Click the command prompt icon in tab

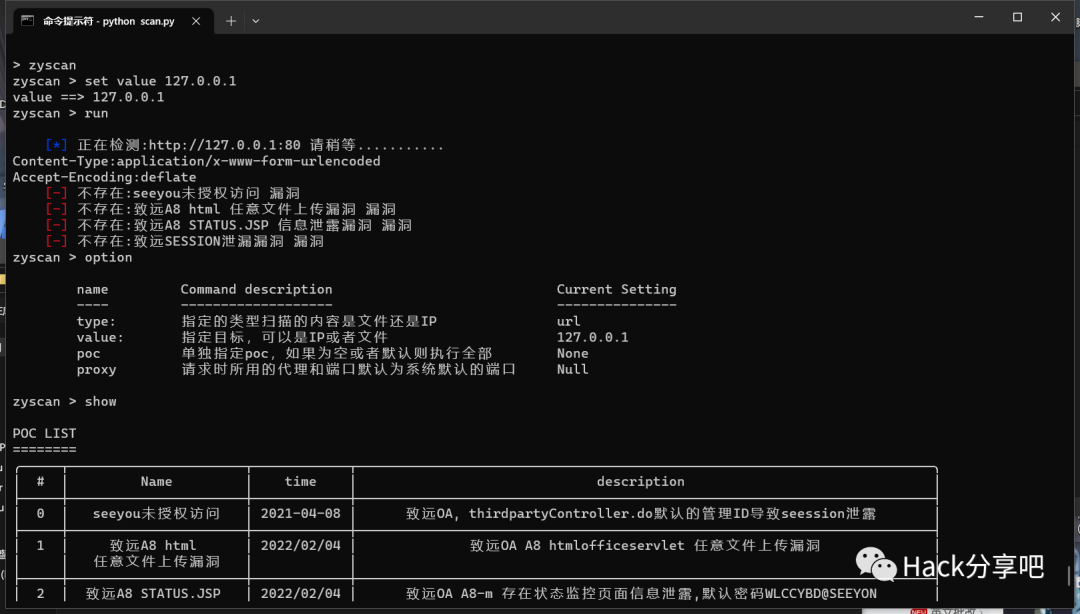point(28,21)
